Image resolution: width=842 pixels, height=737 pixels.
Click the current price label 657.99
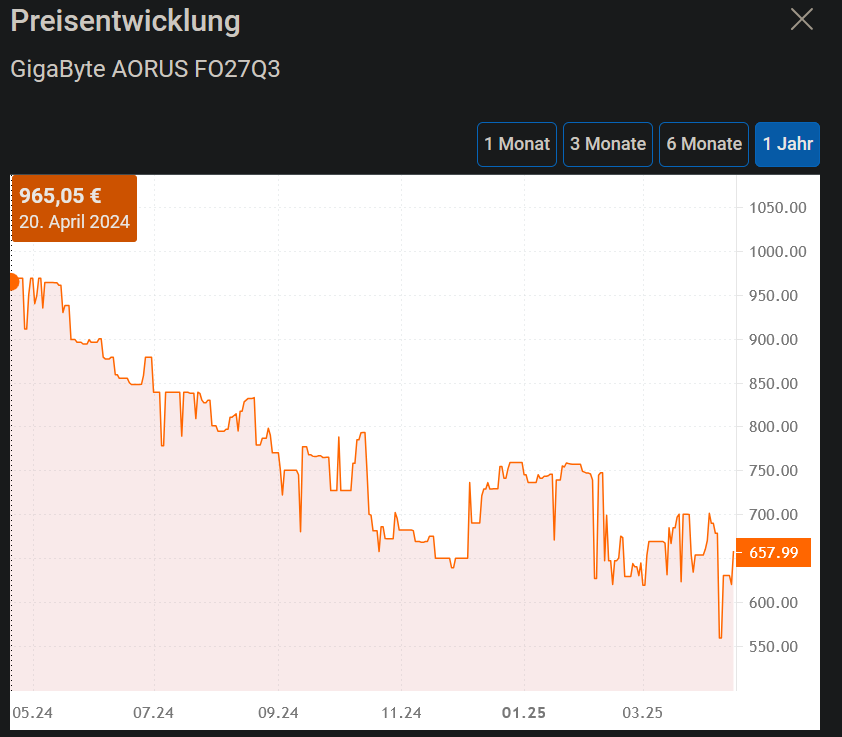pos(771,552)
